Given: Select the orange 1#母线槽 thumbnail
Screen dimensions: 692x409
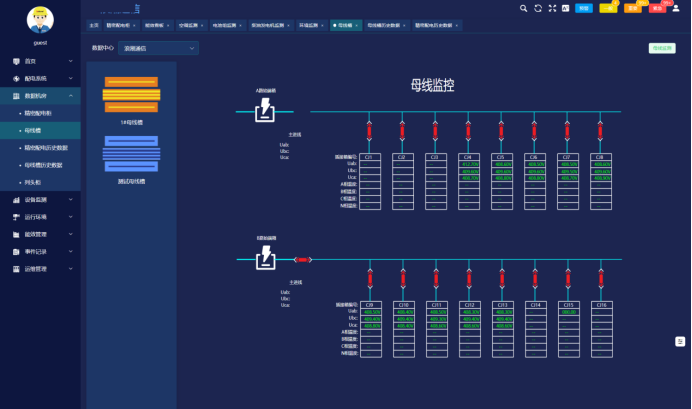Looking at the screenshot, I should click(132, 95).
